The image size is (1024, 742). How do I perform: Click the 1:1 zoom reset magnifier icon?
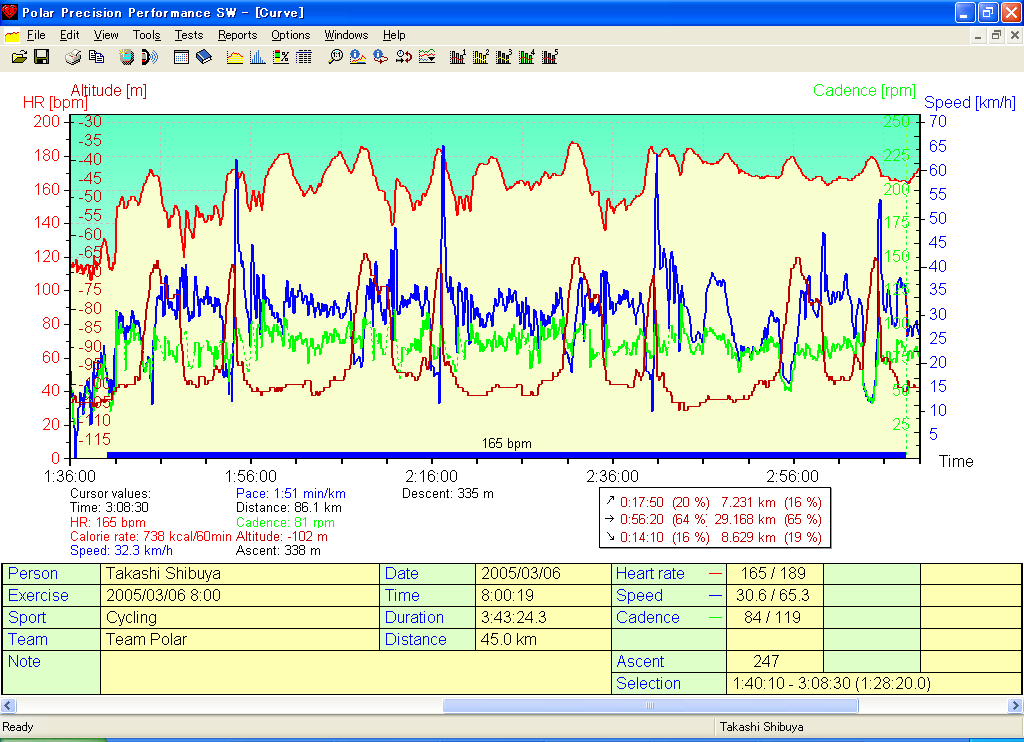click(336, 57)
